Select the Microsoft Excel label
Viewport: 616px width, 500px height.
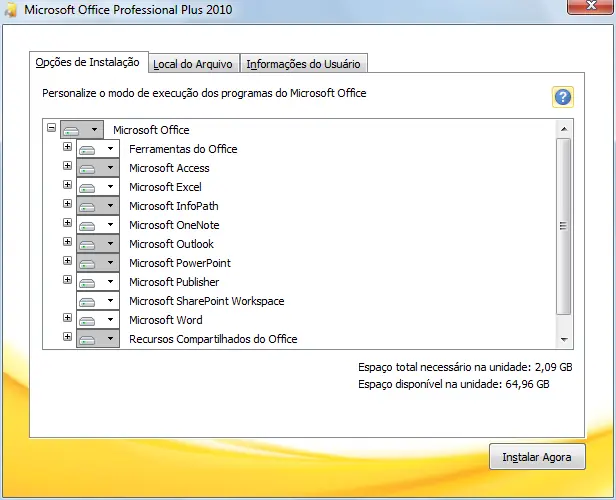[165, 187]
